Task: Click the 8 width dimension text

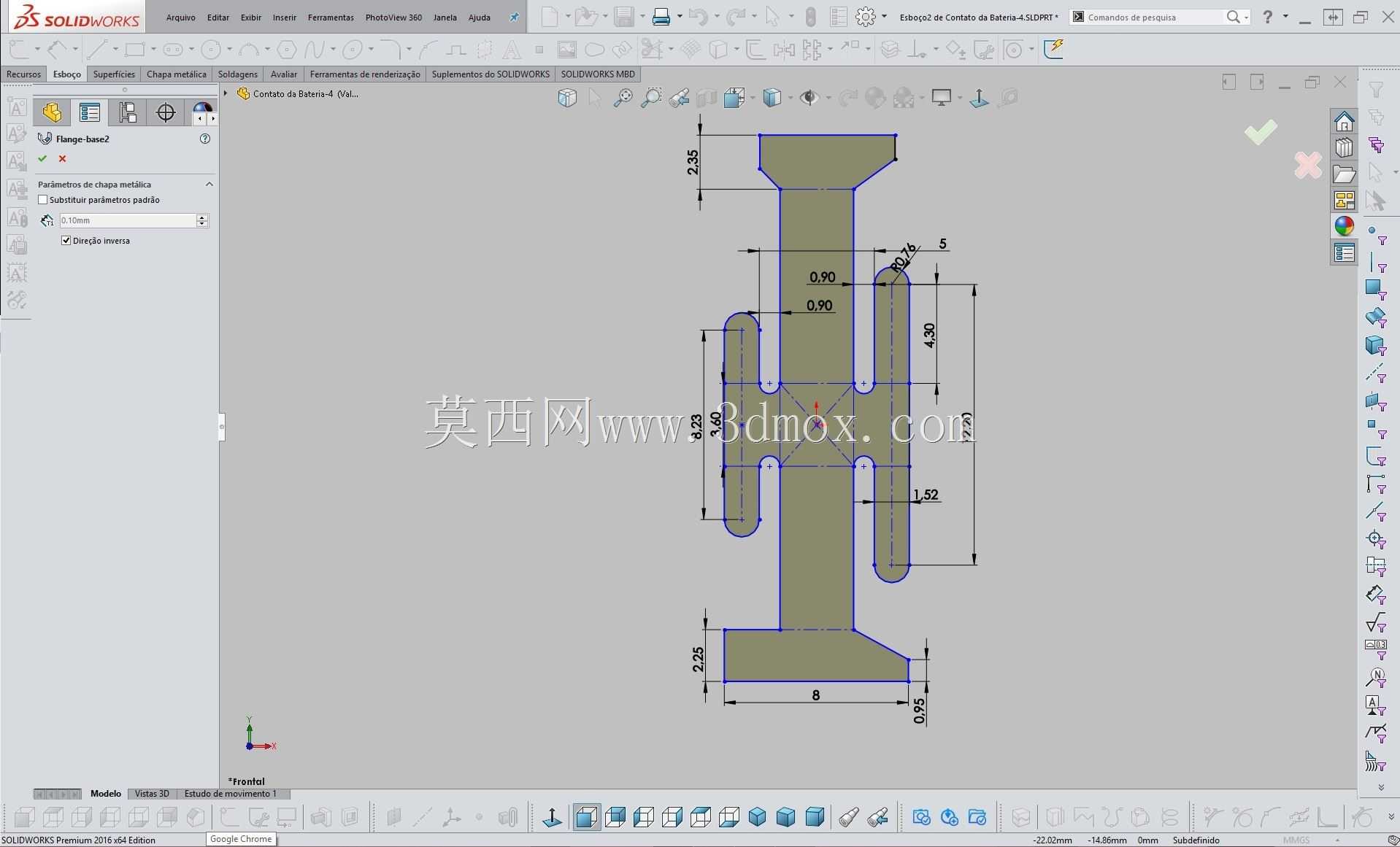Action: tap(815, 695)
